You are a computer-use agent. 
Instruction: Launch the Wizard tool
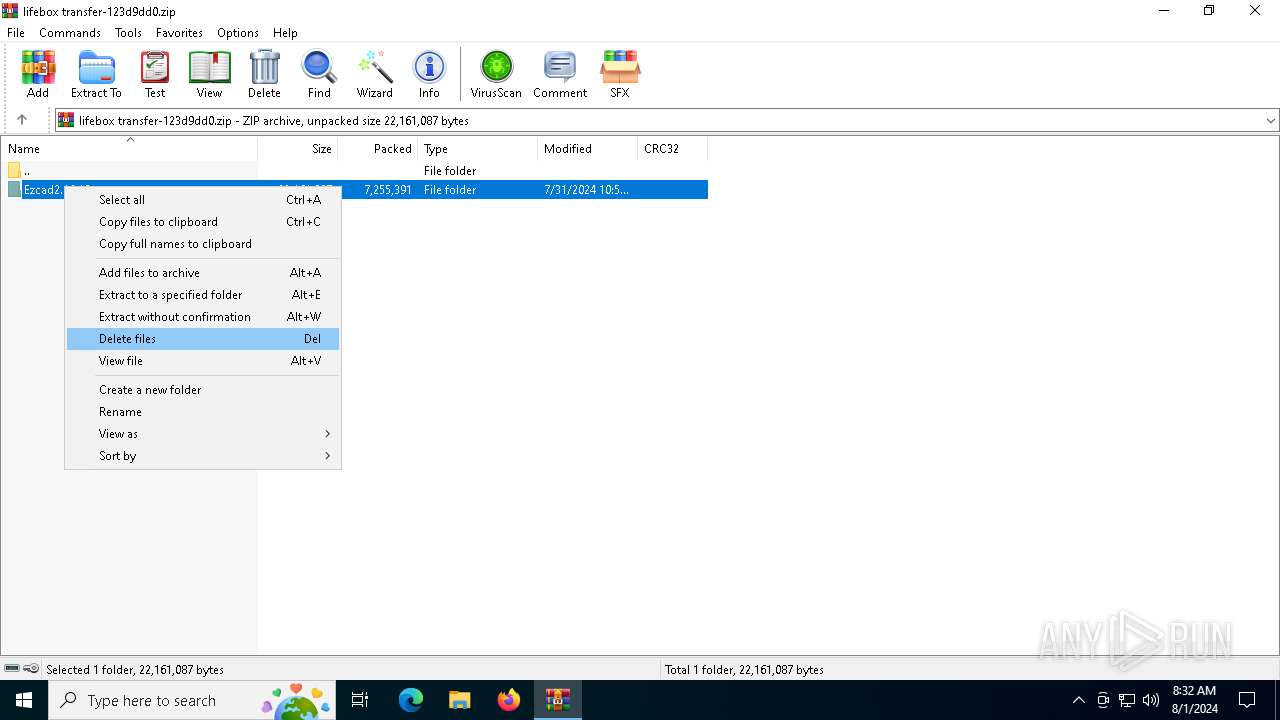[375, 74]
